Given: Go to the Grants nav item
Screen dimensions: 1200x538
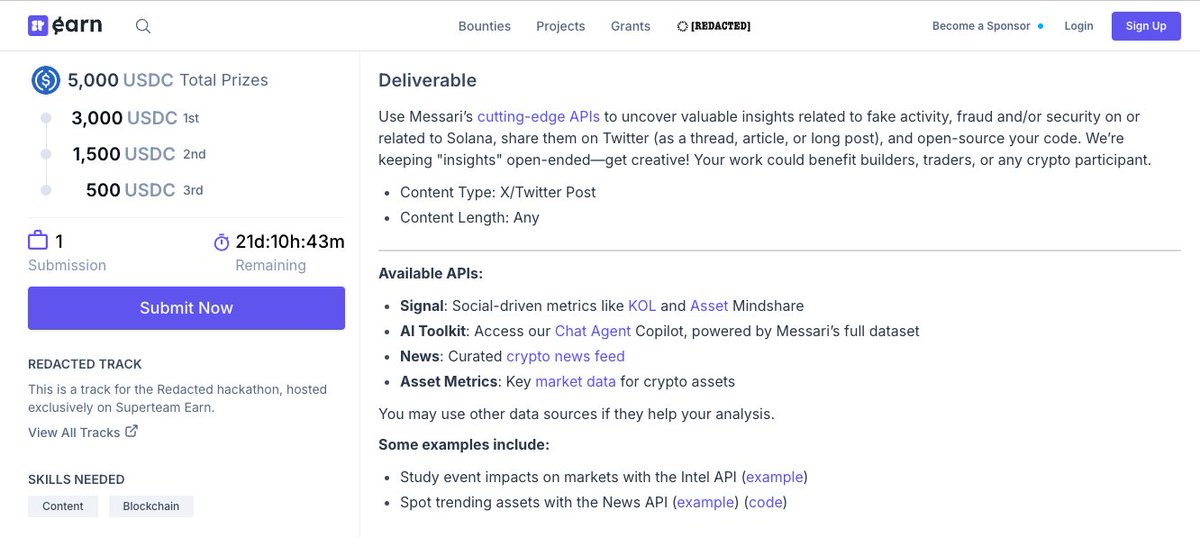Looking at the screenshot, I should coord(630,26).
